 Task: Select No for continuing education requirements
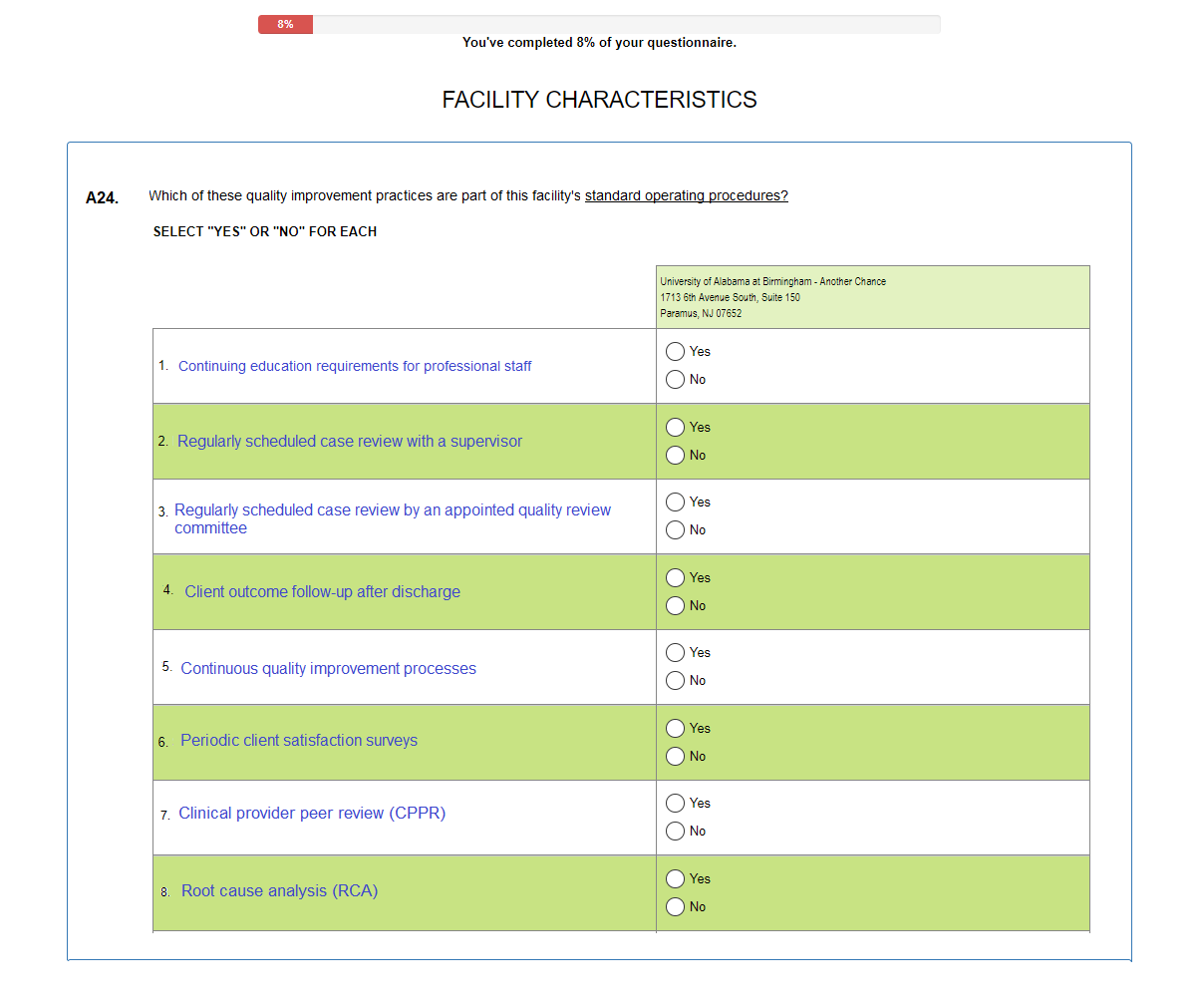pos(675,380)
